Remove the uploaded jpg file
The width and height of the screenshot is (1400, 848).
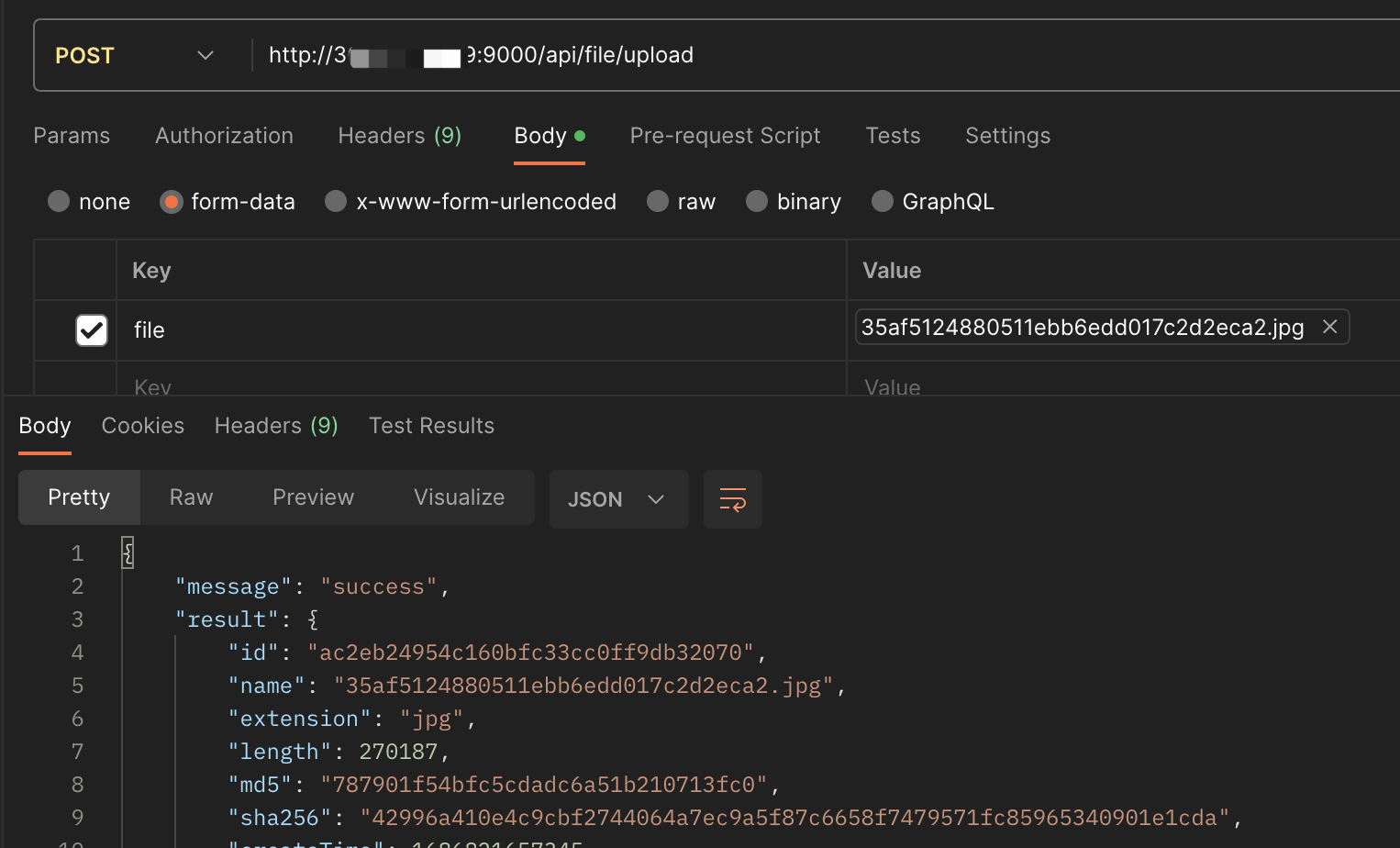1329,326
